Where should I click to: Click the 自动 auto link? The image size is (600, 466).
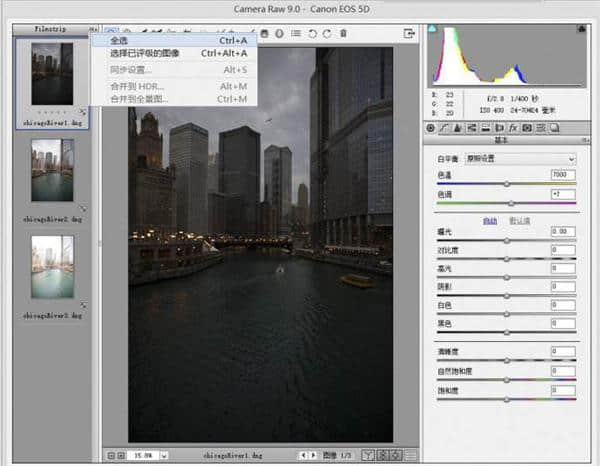[x=490, y=220]
